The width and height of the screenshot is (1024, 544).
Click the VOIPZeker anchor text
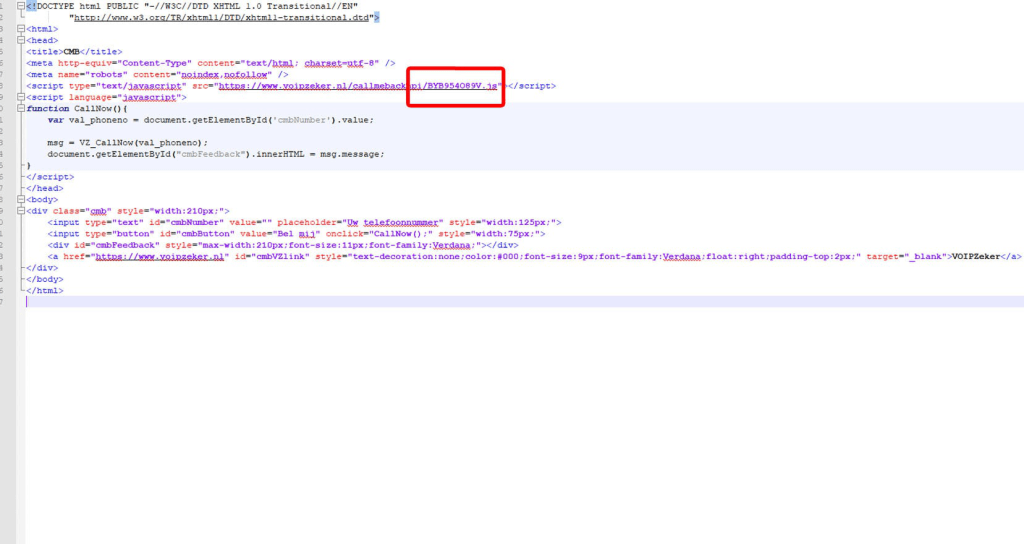(976, 257)
